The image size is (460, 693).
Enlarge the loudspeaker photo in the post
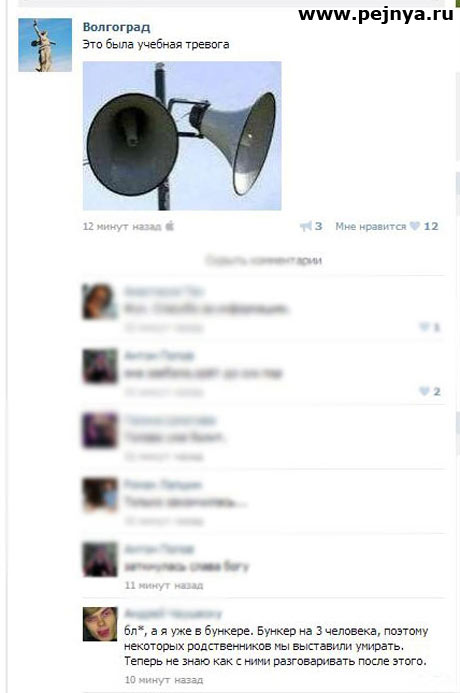(x=182, y=136)
